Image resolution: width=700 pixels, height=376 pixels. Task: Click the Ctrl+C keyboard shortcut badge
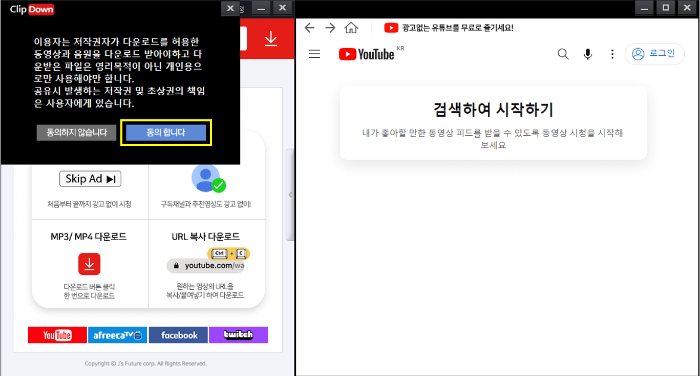[x=229, y=254]
